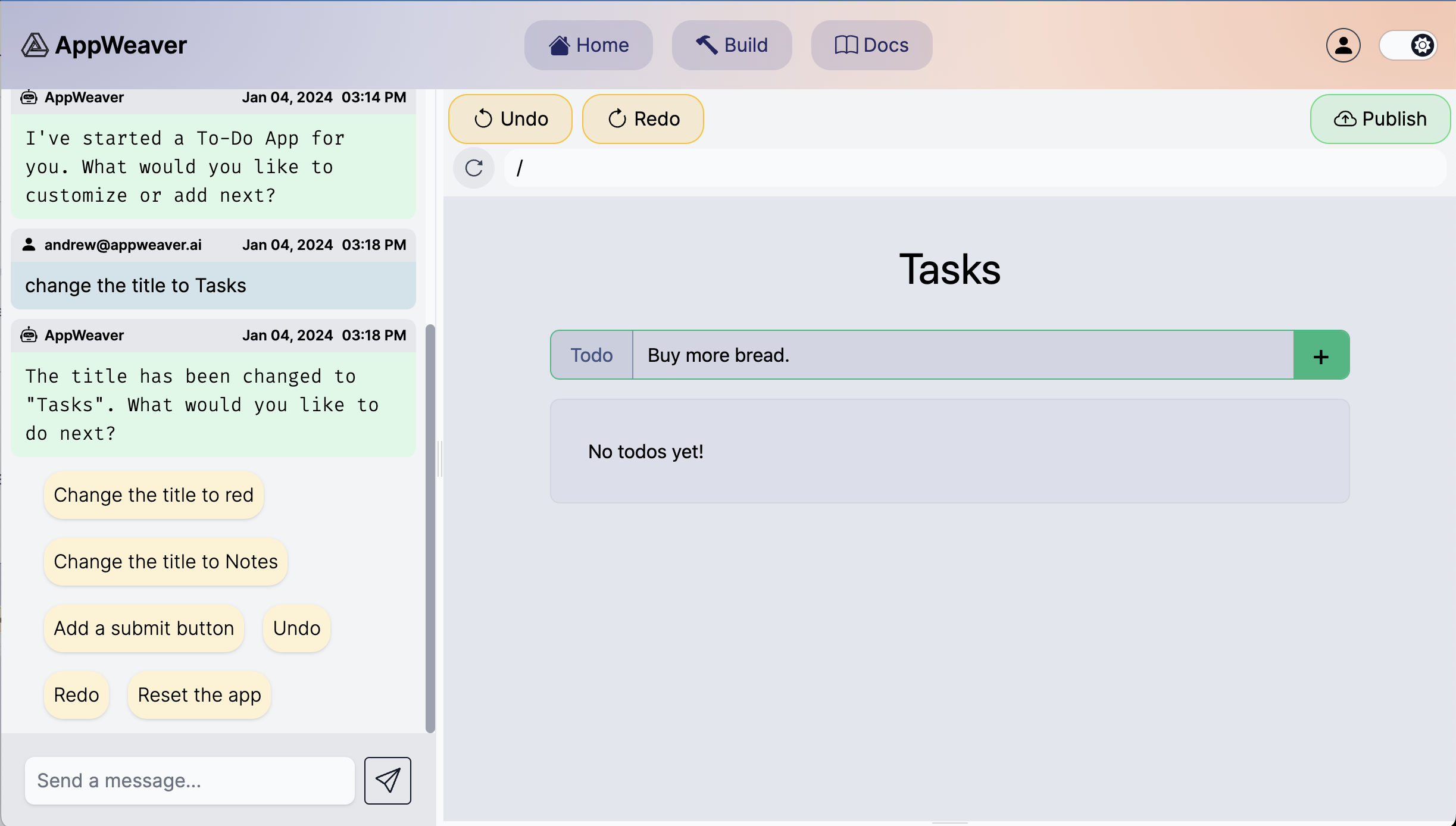Open the Home navigation tab
The image size is (1456, 826).
coord(588,45)
